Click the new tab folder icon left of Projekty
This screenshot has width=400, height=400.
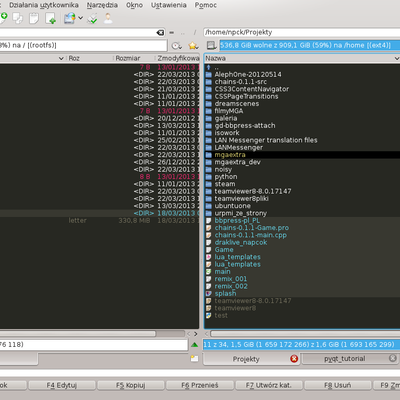pyautogui.click(x=194, y=359)
